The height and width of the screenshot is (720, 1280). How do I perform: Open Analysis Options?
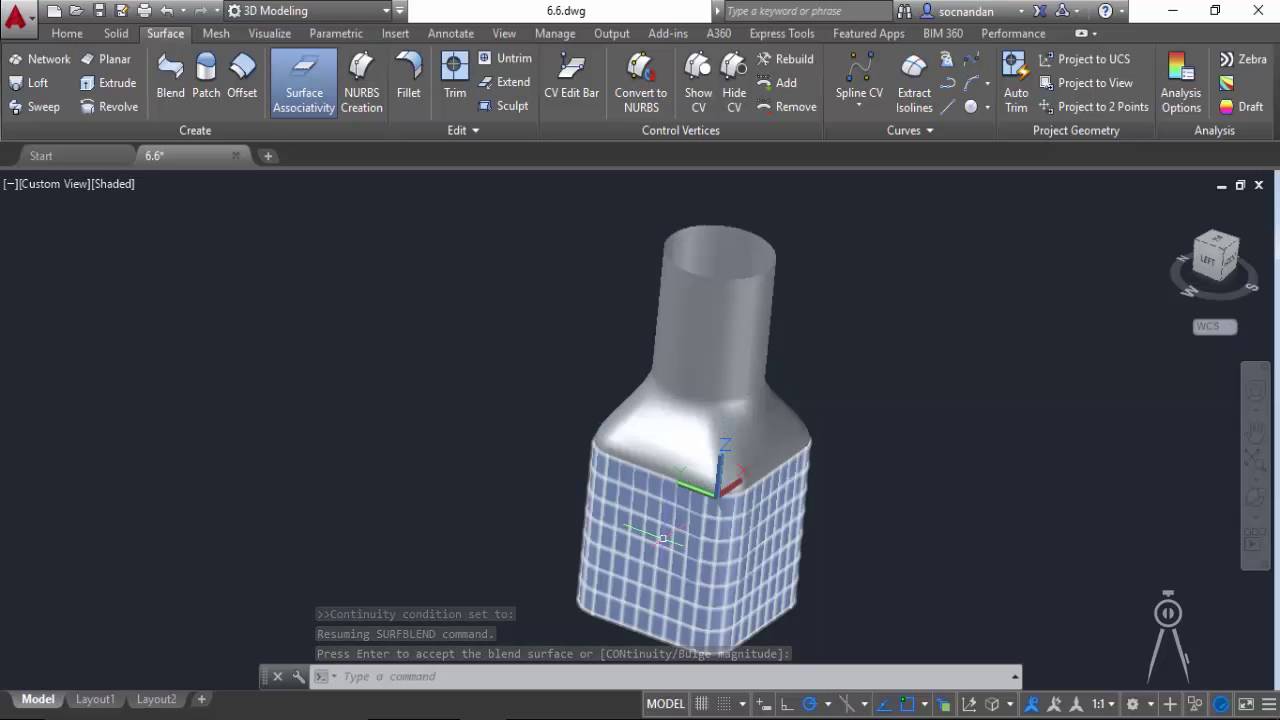1181,84
